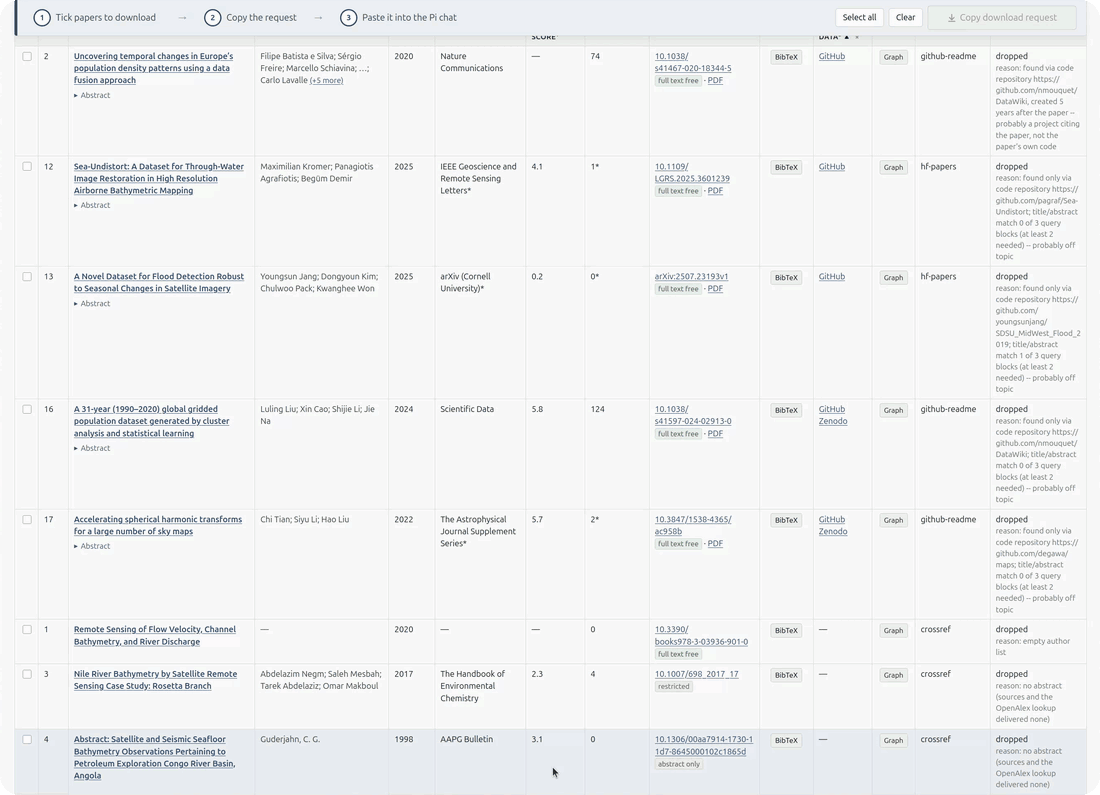The width and height of the screenshot is (1100, 795).
Task: Open DOI link 10.1038/s41467-020-18344-5
Action: 692,62
